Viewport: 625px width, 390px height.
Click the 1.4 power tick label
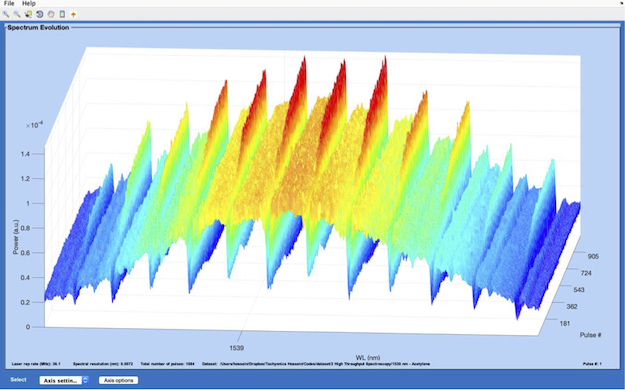coord(25,154)
